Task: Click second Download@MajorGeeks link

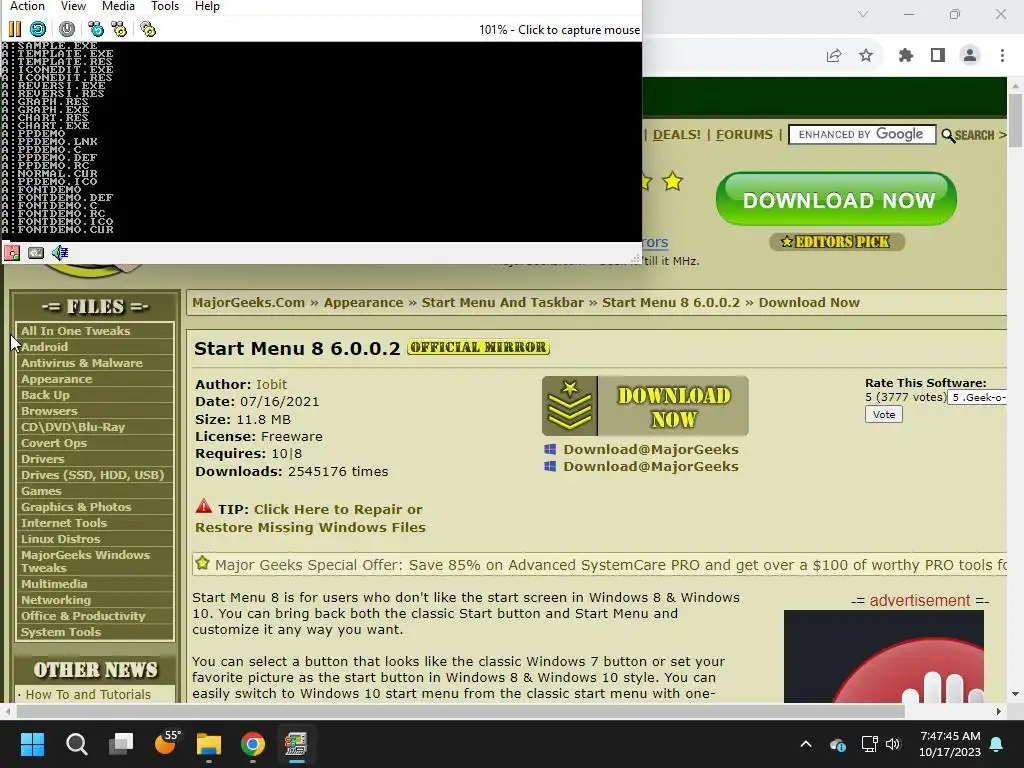Action: point(650,466)
